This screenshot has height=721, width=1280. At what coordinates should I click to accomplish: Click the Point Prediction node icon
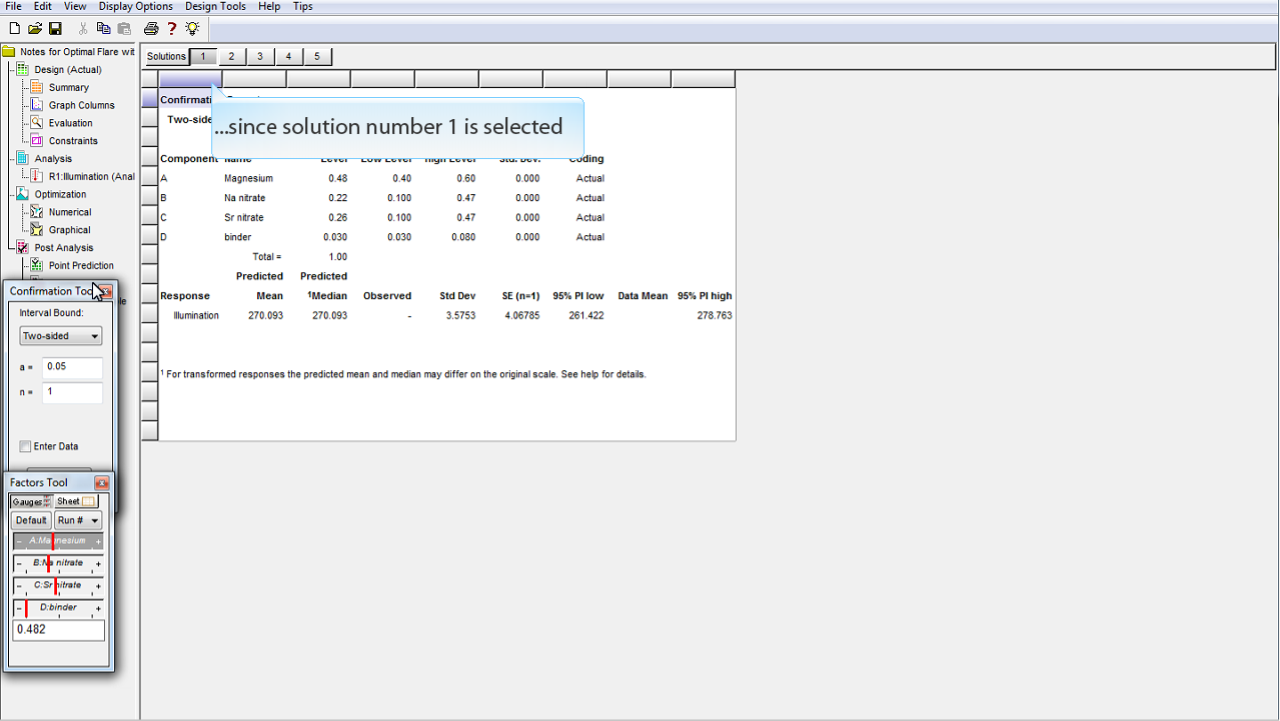click(x=37, y=265)
